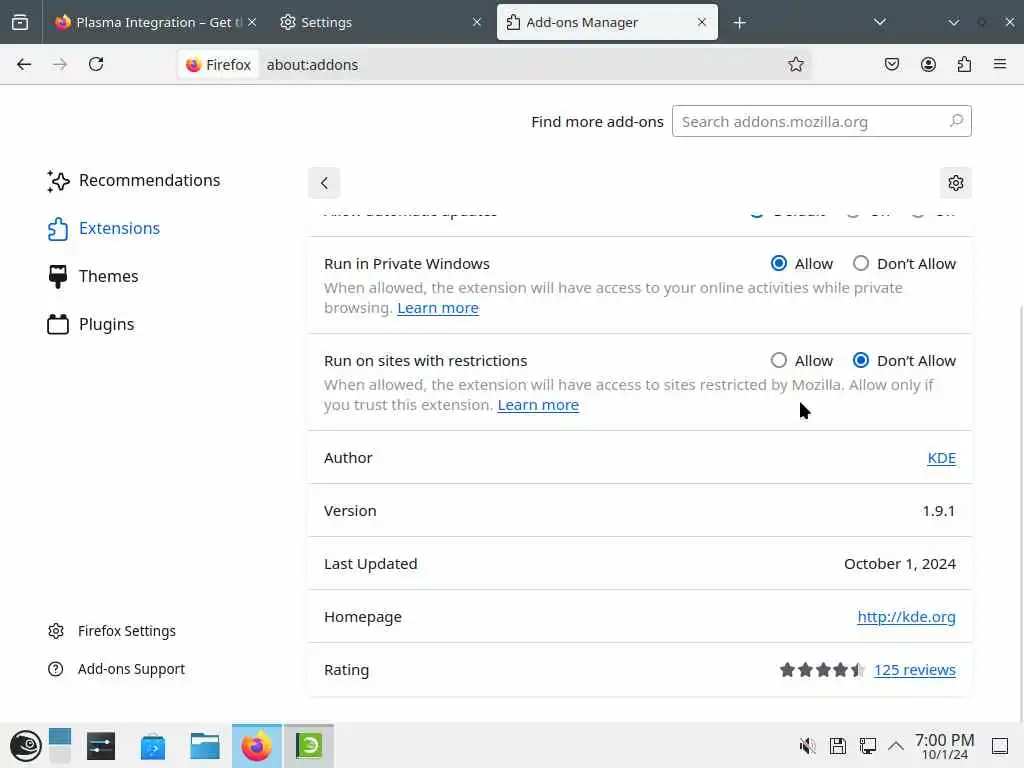
Task: Close the Plasma Integration tab
Action: (x=252, y=22)
